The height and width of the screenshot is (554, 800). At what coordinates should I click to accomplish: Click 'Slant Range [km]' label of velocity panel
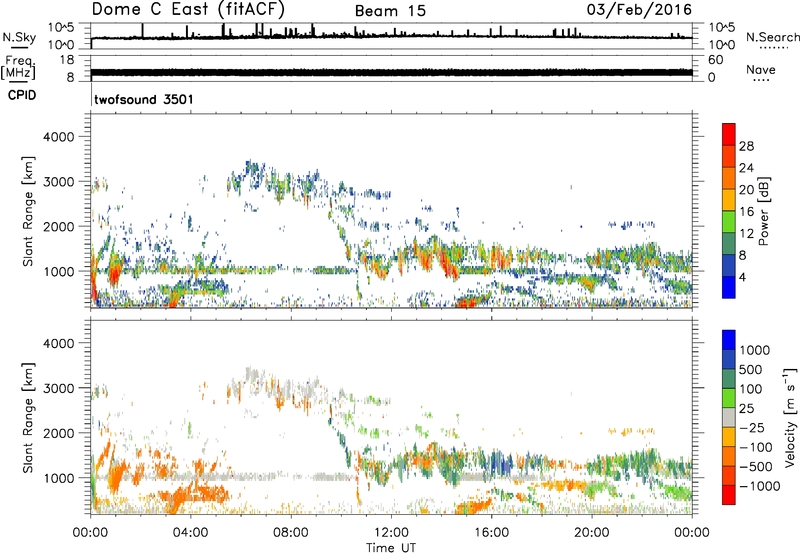(x=28, y=417)
